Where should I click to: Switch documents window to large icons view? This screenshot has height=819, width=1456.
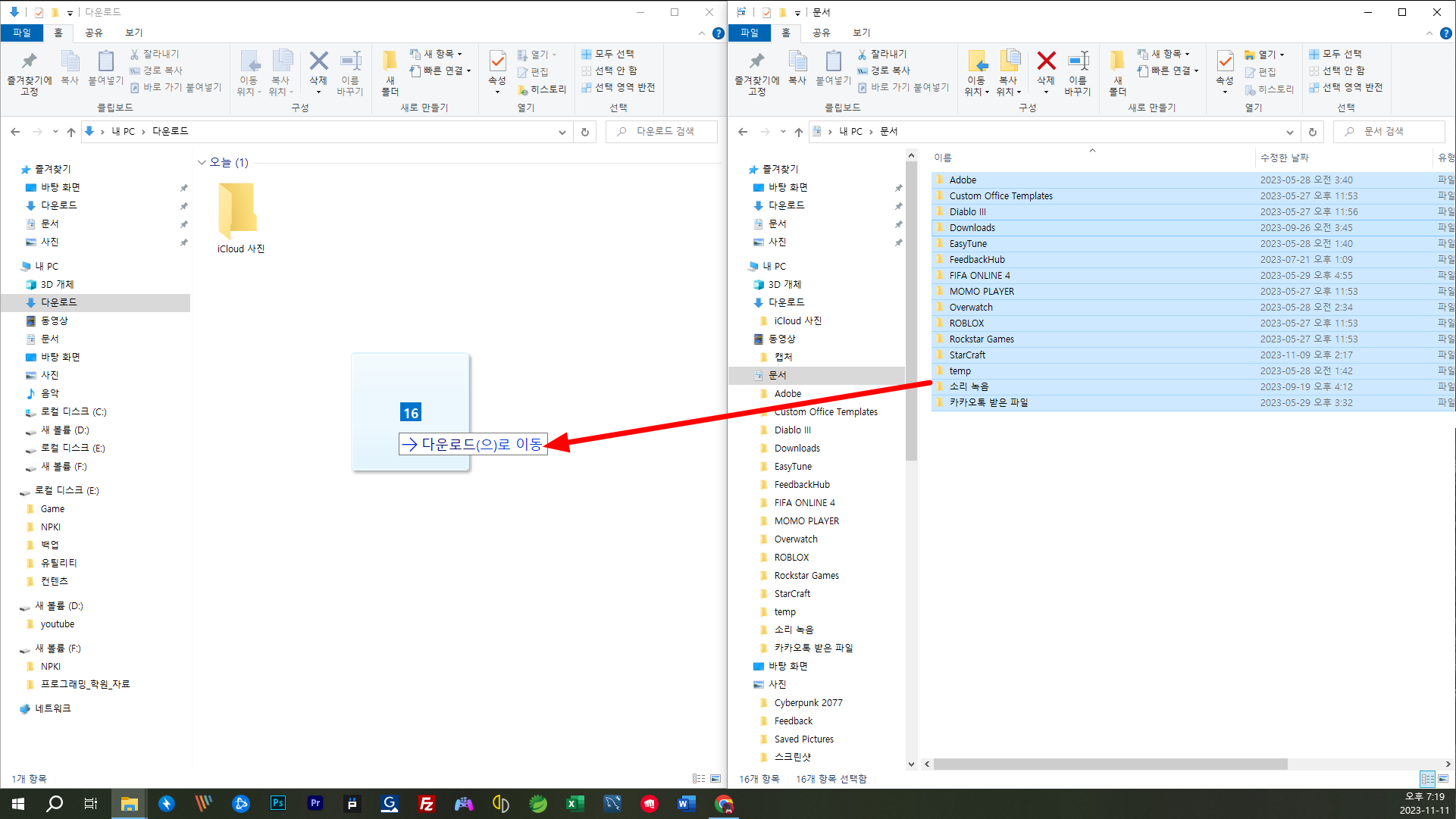(x=1443, y=779)
